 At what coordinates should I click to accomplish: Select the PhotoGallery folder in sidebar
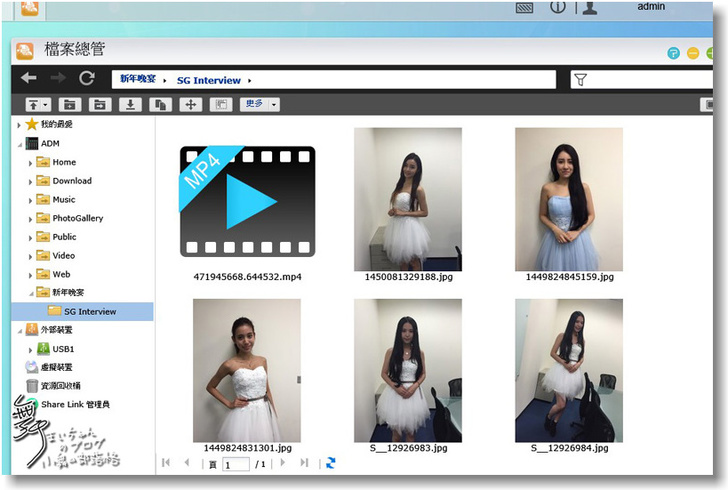pos(77,218)
